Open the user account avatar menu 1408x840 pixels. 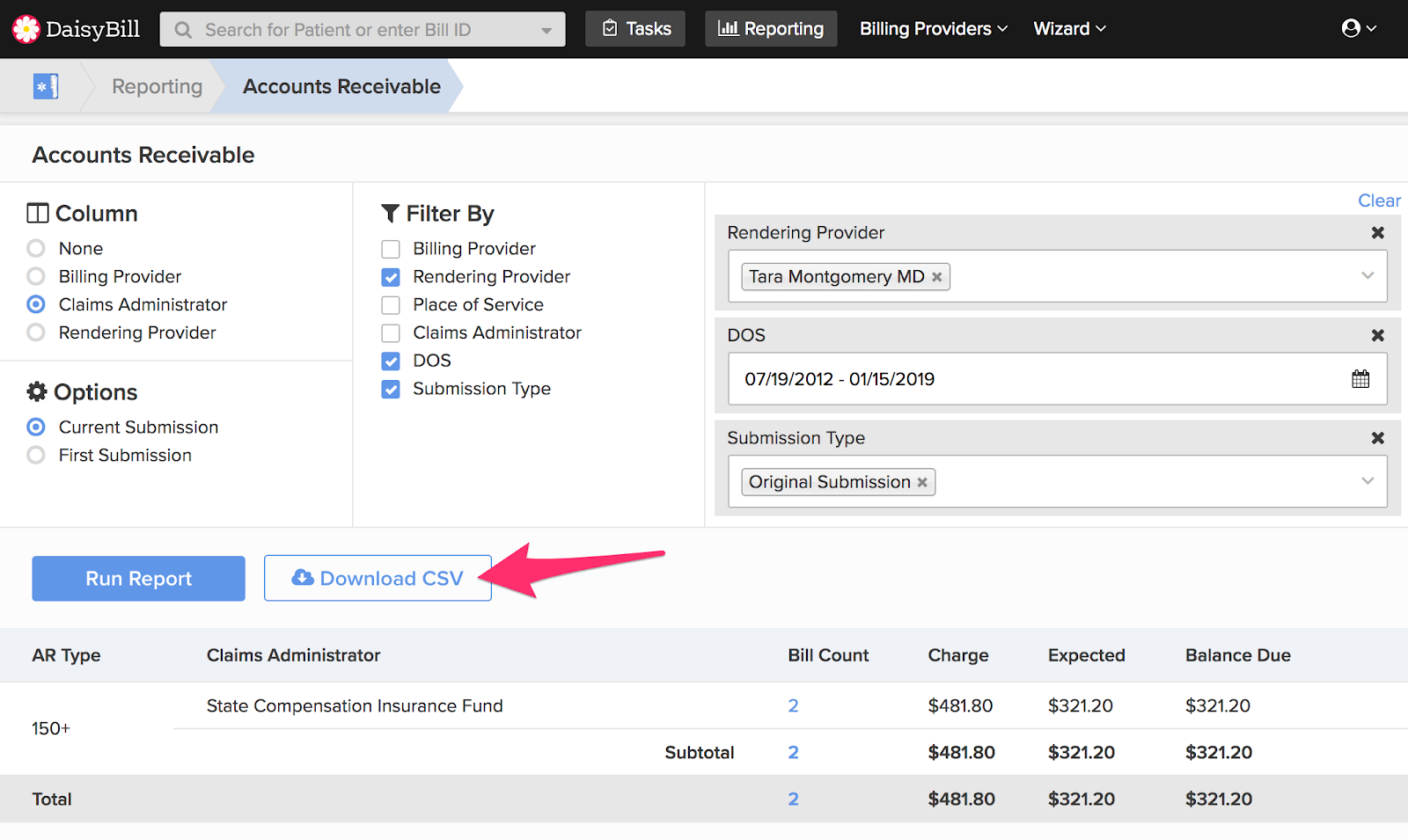[1359, 28]
